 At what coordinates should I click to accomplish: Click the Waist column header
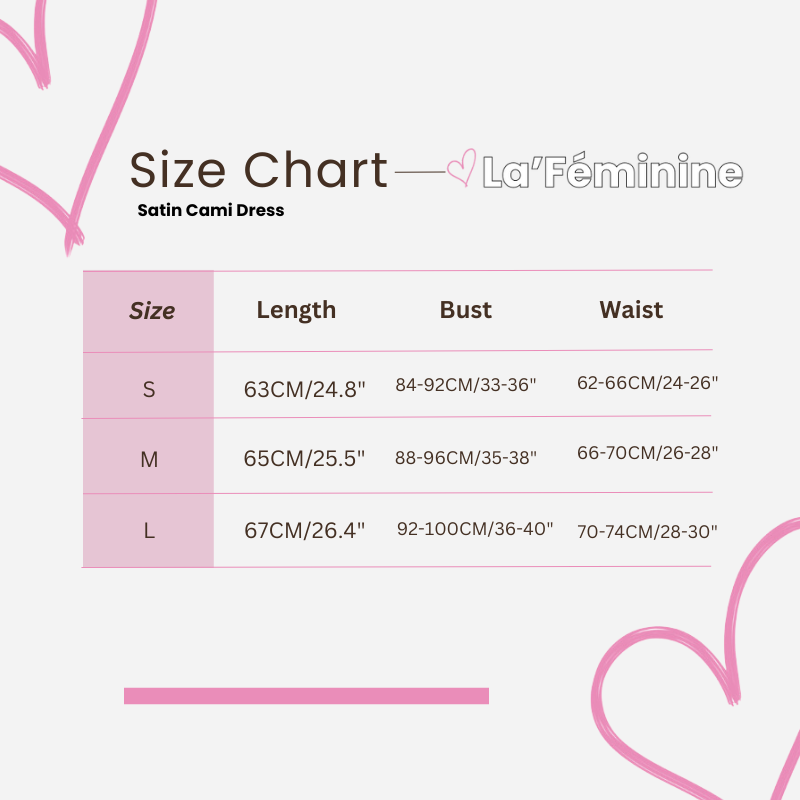(631, 310)
